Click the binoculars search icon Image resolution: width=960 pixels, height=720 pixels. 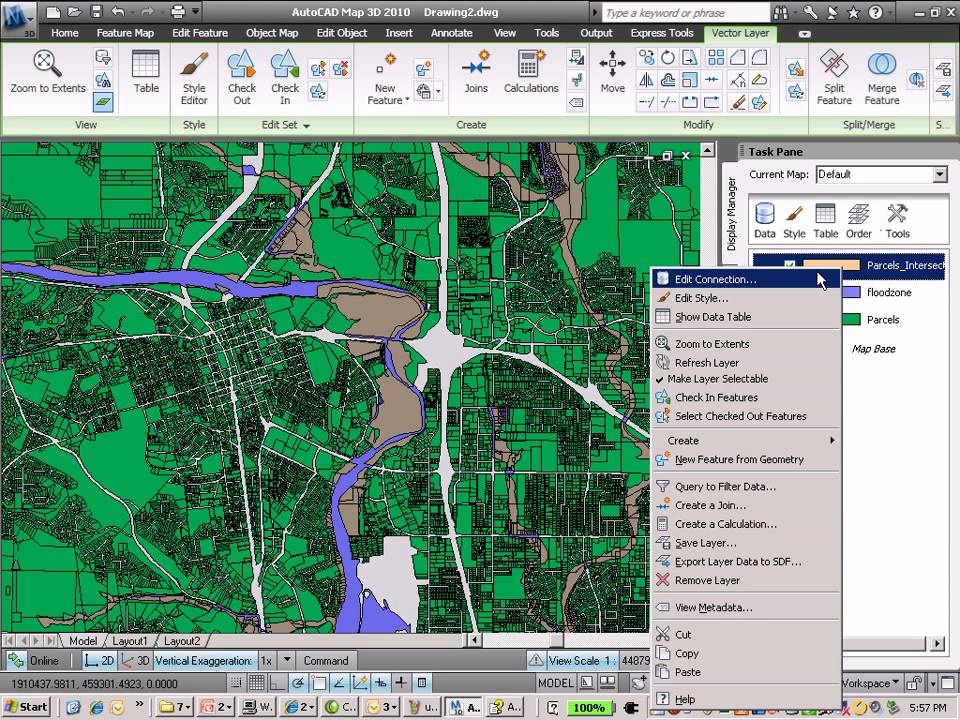[x=781, y=12]
